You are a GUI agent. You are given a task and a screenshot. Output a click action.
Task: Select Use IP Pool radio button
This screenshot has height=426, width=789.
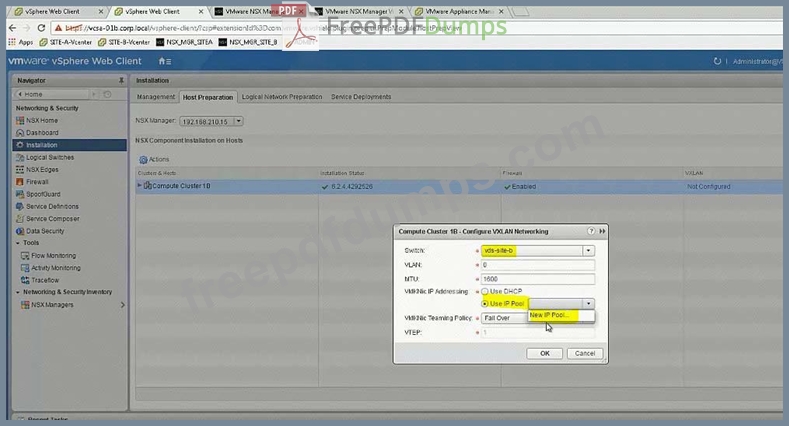pos(485,304)
